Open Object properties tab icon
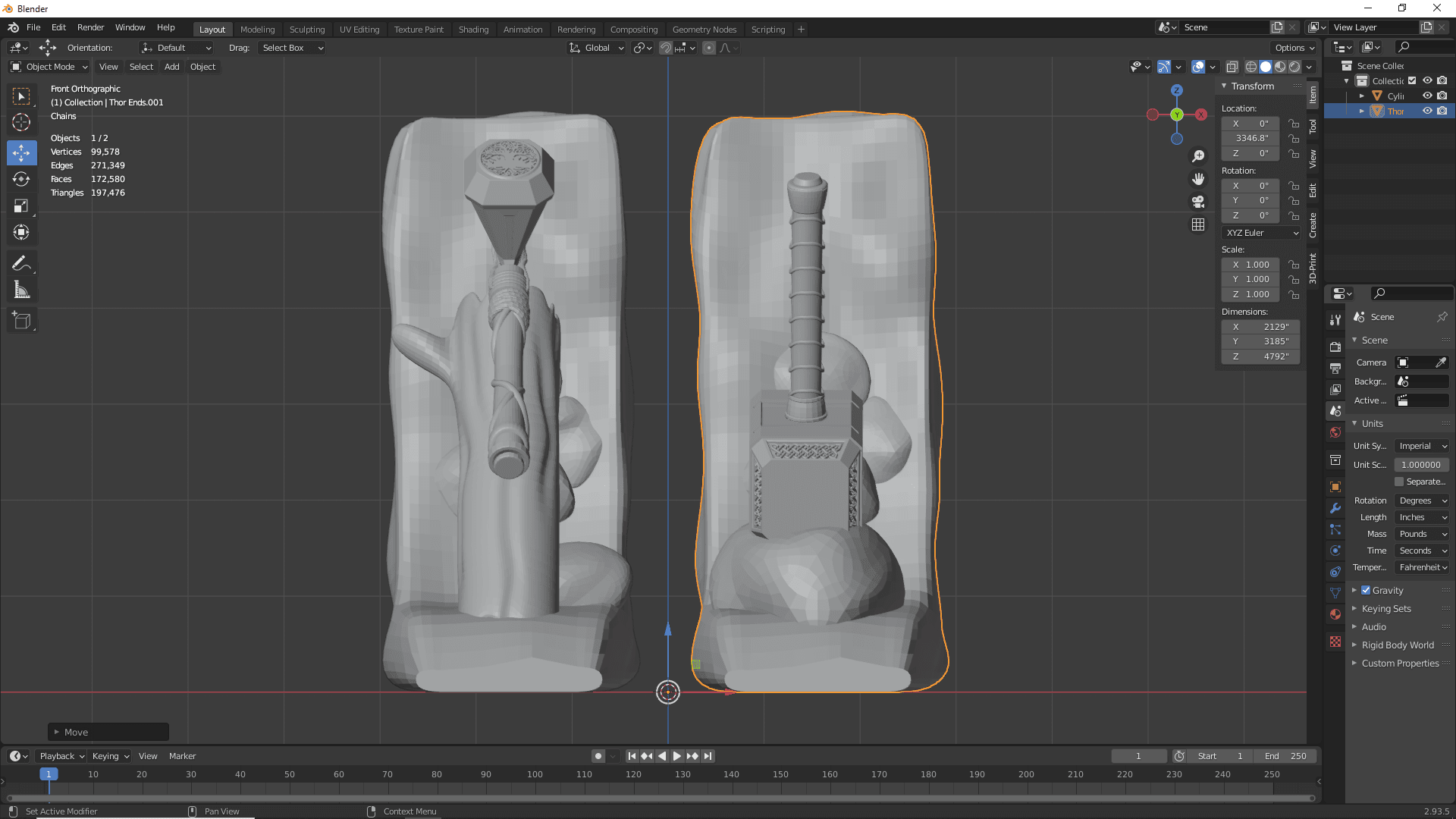 pos(1335,487)
